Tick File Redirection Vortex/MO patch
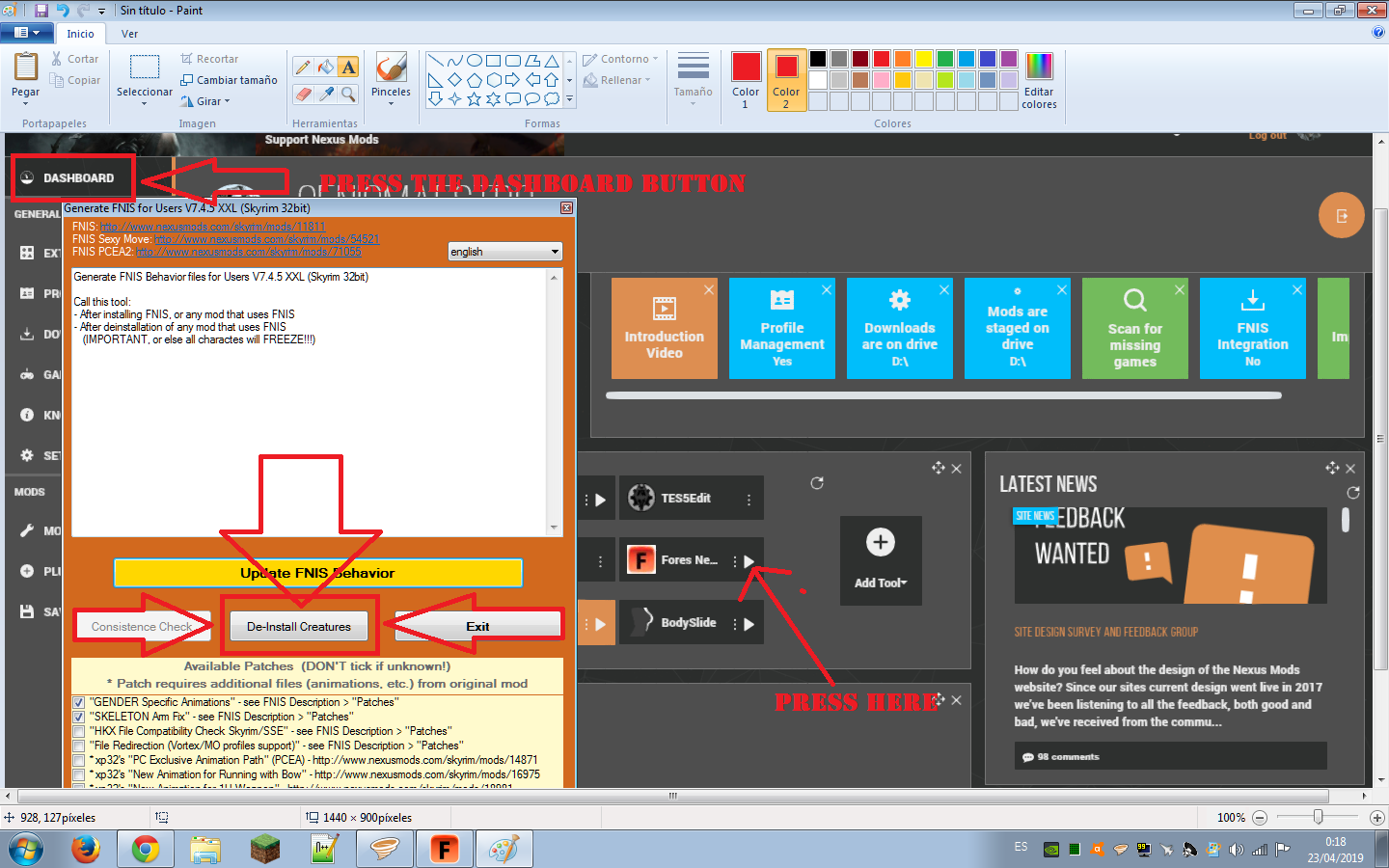Image resolution: width=1389 pixels, height=868 pixels. (x=79, y=746)
